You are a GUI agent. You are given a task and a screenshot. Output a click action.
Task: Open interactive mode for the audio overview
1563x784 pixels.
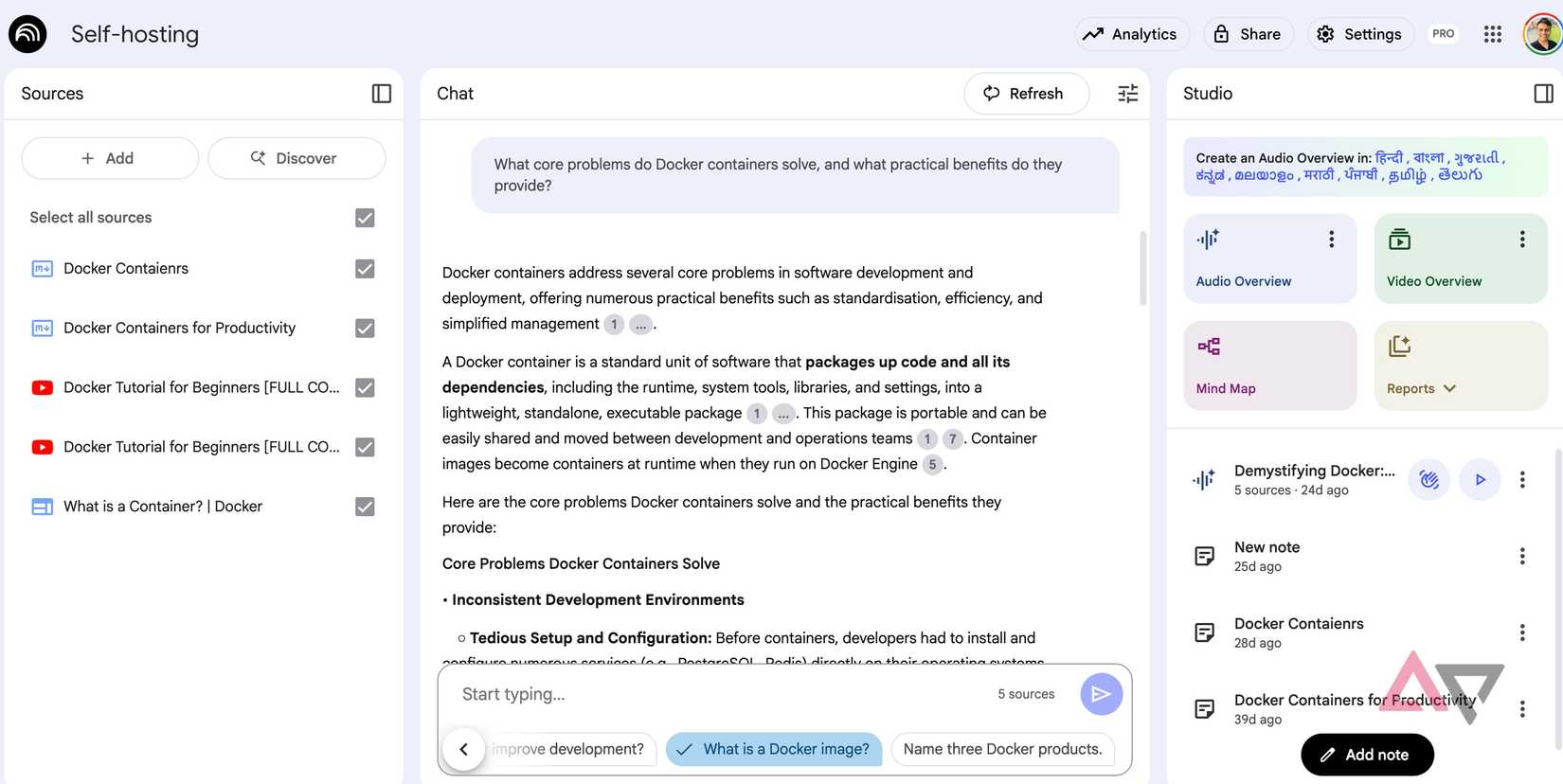tap(1428, 479)
